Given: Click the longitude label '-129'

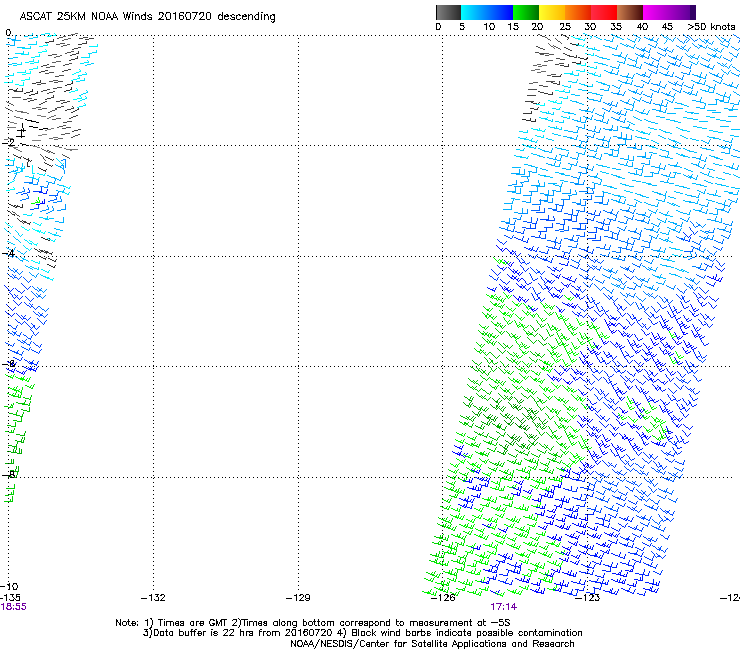Looking at the screenshot, I should click(298, 598).
